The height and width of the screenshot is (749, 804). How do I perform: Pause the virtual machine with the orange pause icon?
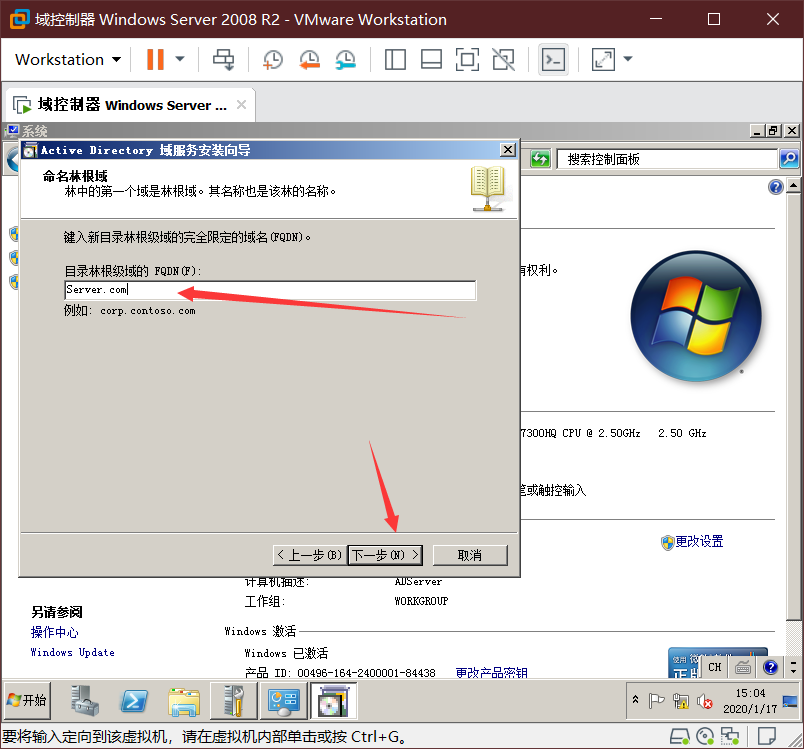155,59
